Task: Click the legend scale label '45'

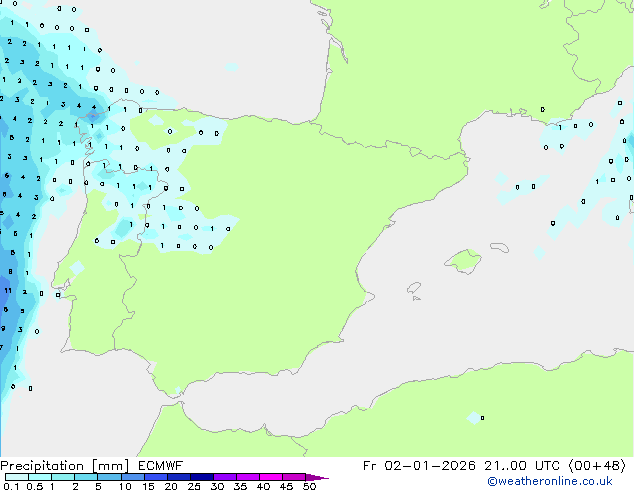Action: pos(286,486)
